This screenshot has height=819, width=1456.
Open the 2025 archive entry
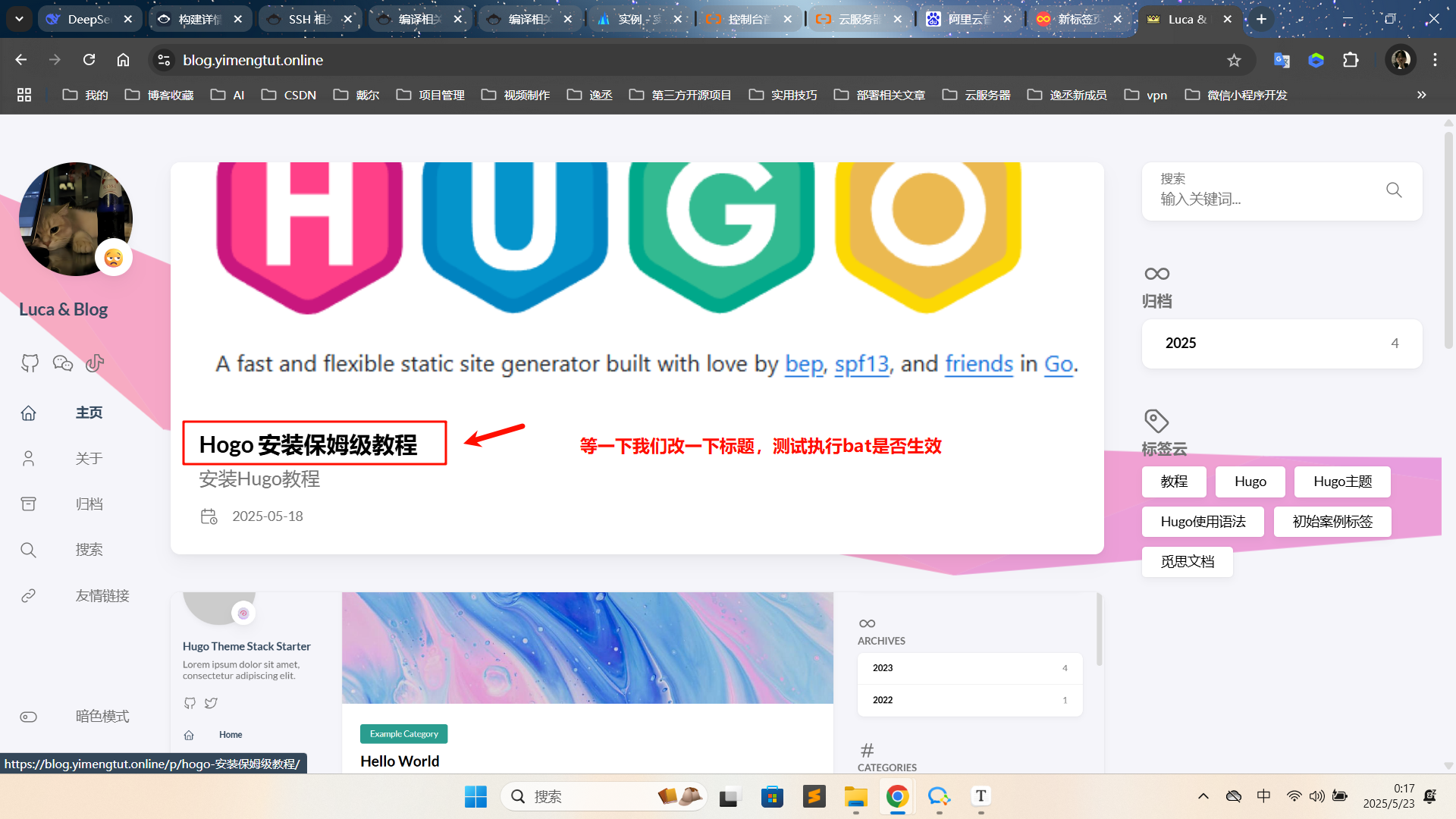coord(1282,344)
